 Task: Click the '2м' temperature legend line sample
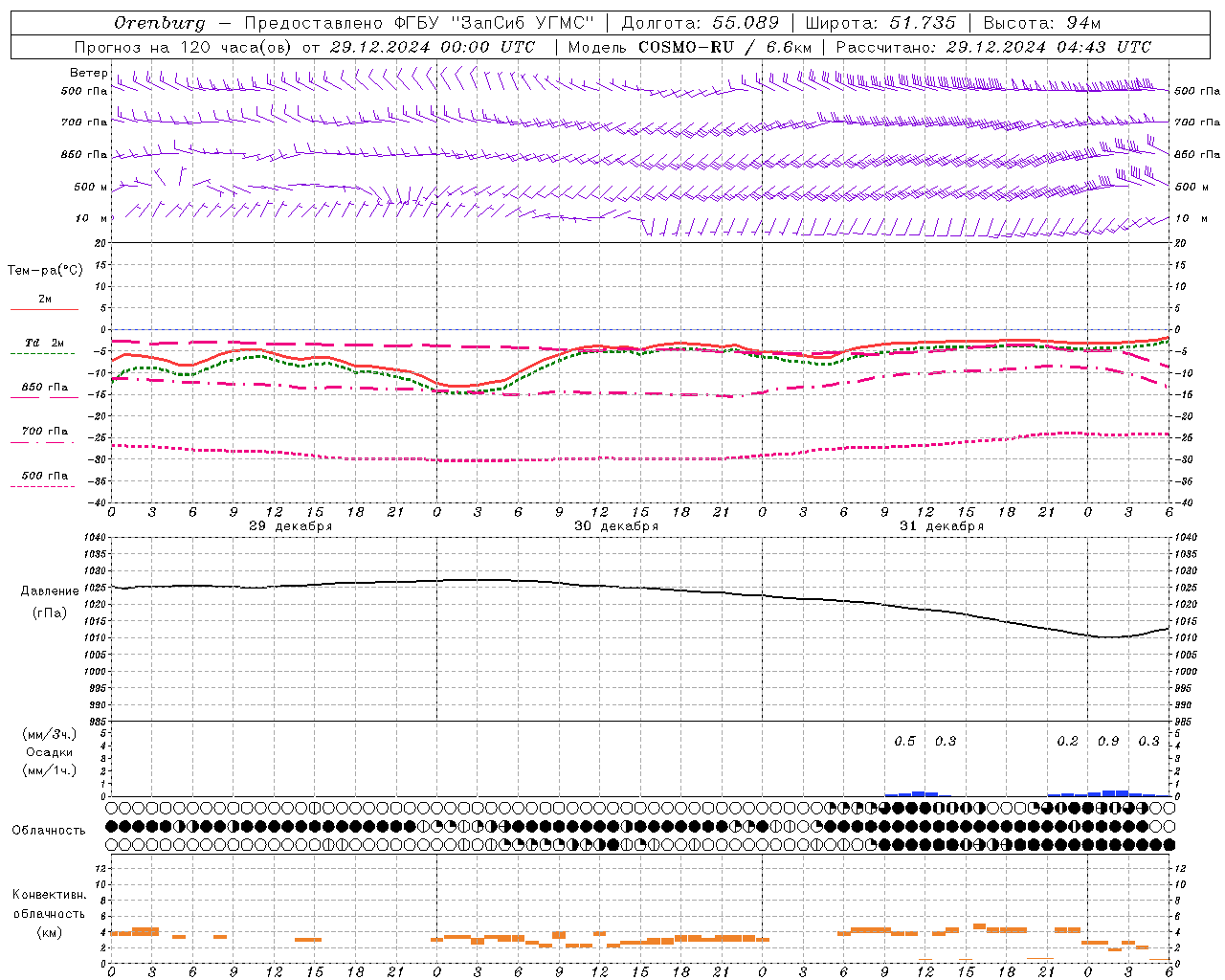44,309
